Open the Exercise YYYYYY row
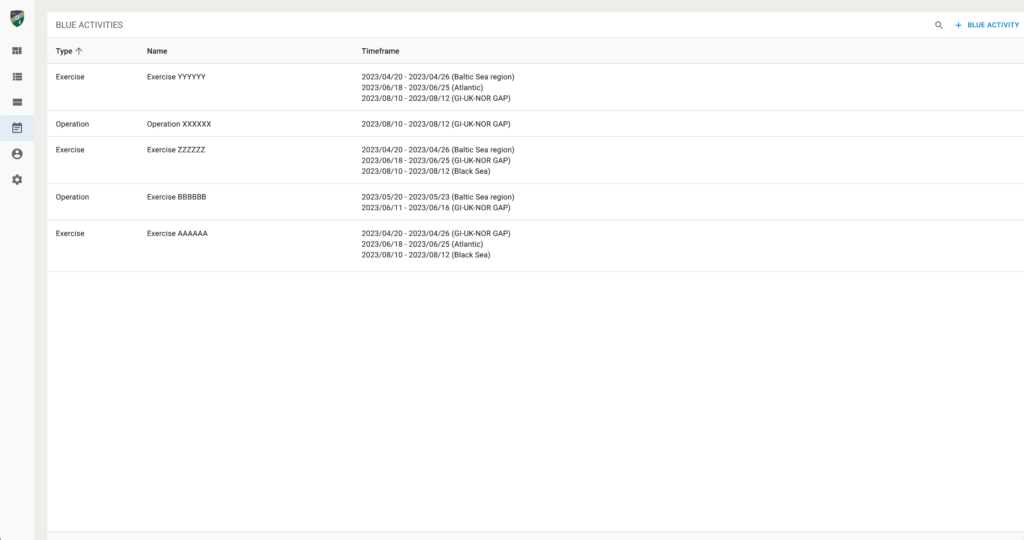This screenshot has height=540, width=1024. (x=177, y=77)
